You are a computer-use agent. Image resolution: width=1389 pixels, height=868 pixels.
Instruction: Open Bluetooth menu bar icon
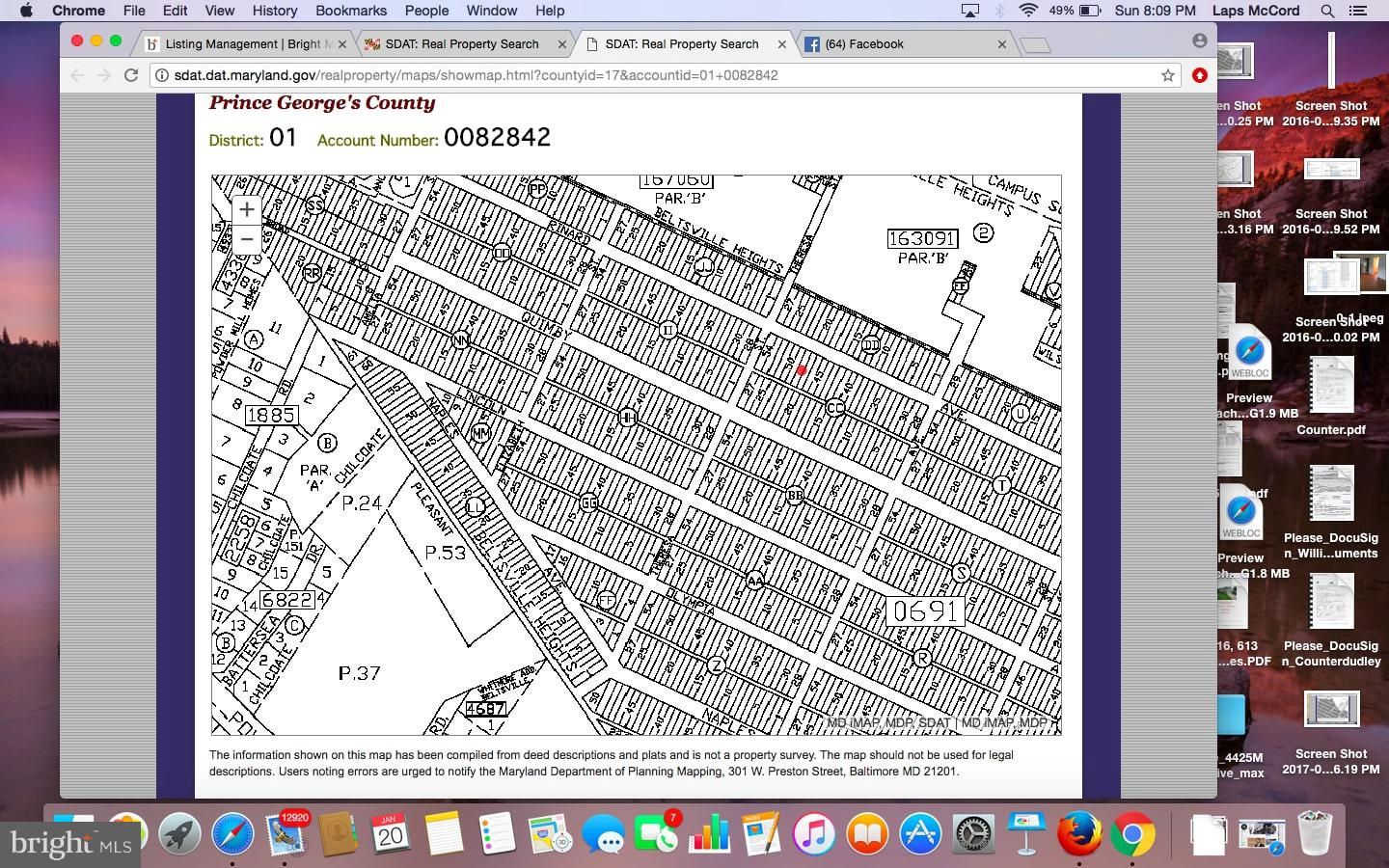pyautogui.click(x=999, y=11)
